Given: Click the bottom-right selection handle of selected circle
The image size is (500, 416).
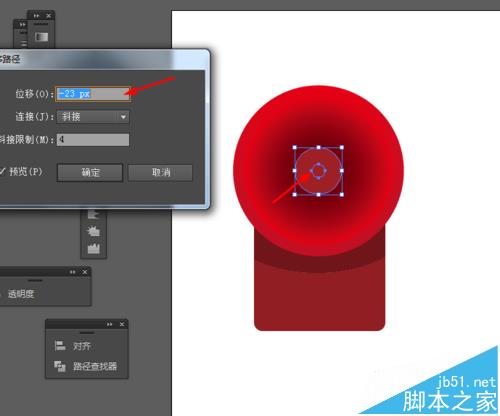Looking at the screenshot, I should [342, 194].
